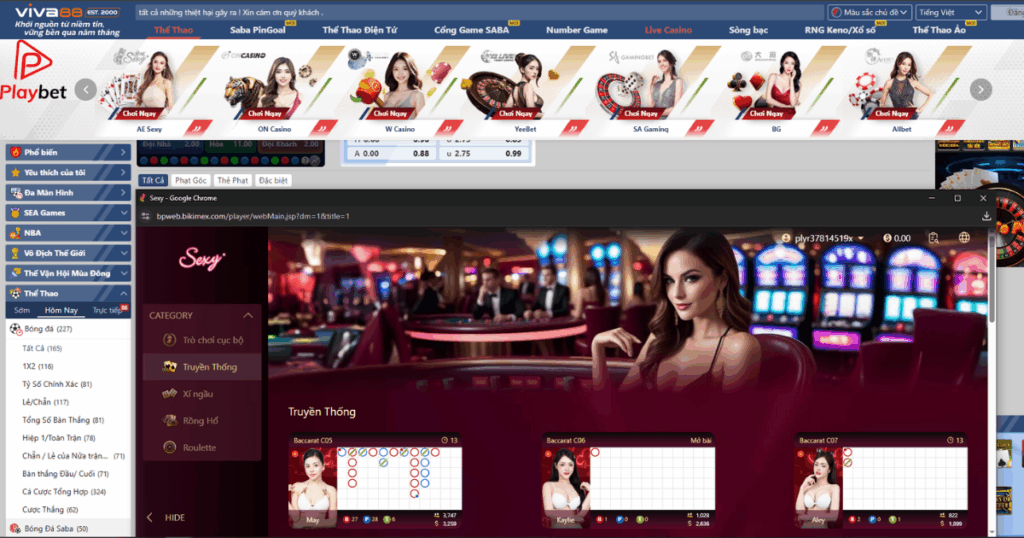Click the globe language icon in Sexy window
Viewport: 1024px width, 538px height.
[x=964, y=238]
